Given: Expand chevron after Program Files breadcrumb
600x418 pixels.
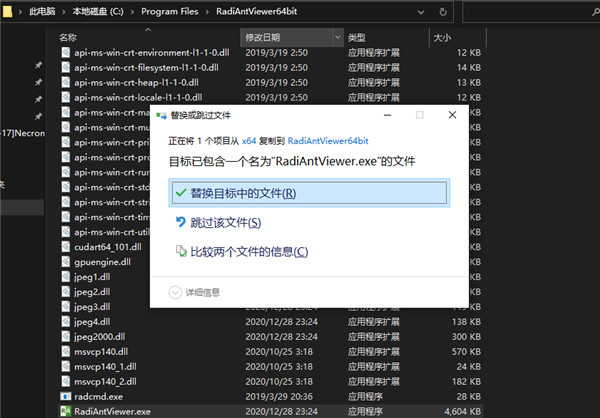Looking at the screenshot, I should 207,12.
